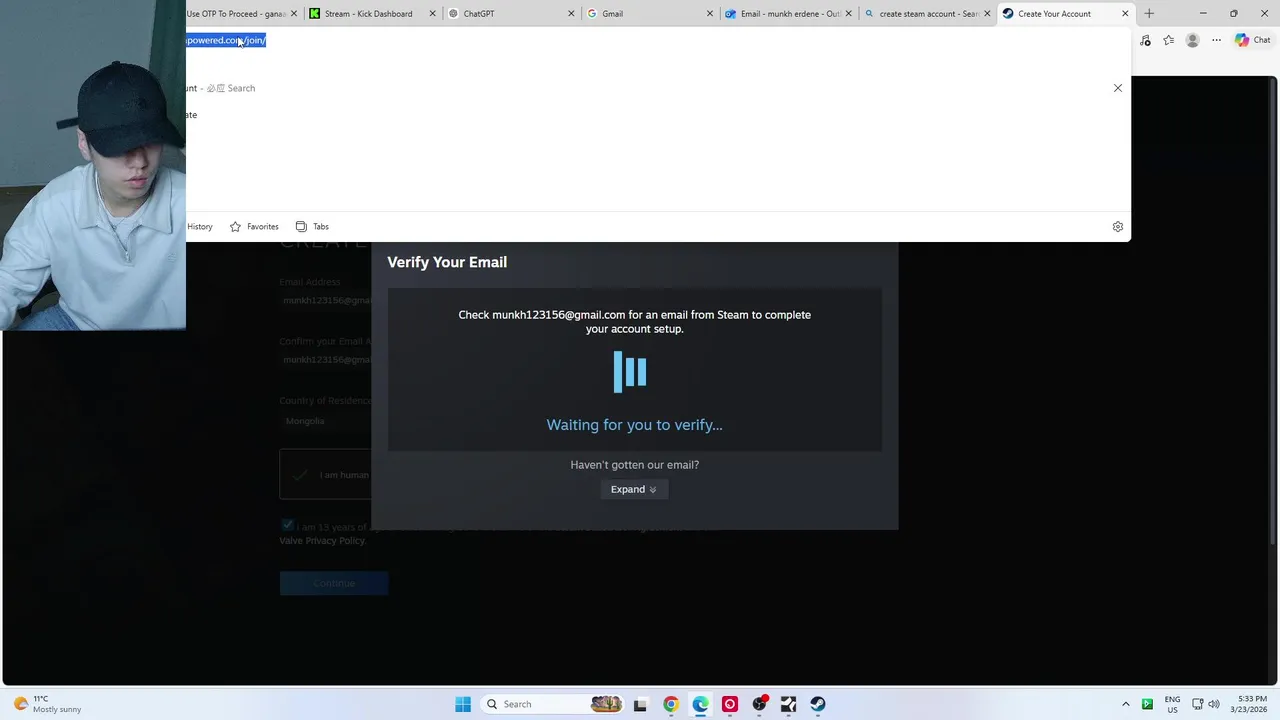Open Google Chrome from the taskbar

click(x=670, y=704)
